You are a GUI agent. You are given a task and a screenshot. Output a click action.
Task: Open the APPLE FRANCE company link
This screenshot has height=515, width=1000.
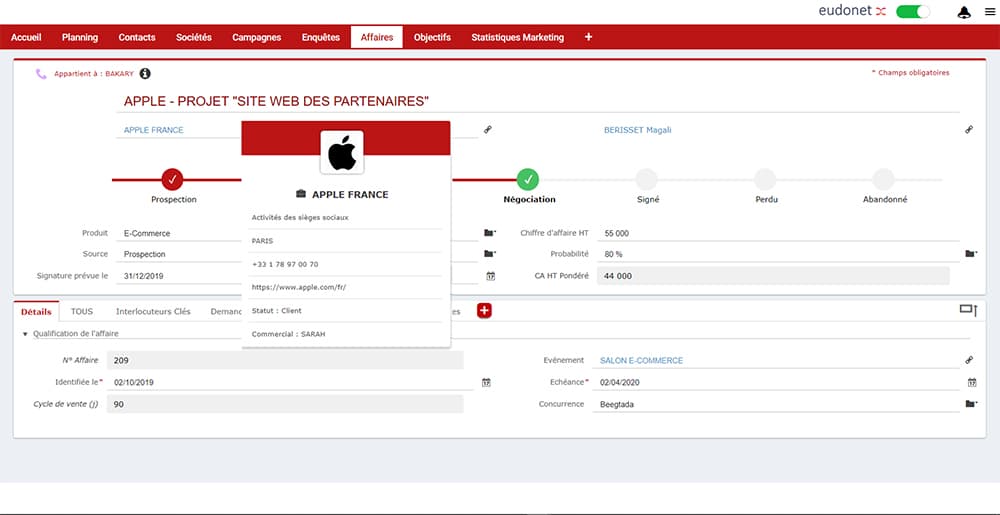click(x=153, y=130)
